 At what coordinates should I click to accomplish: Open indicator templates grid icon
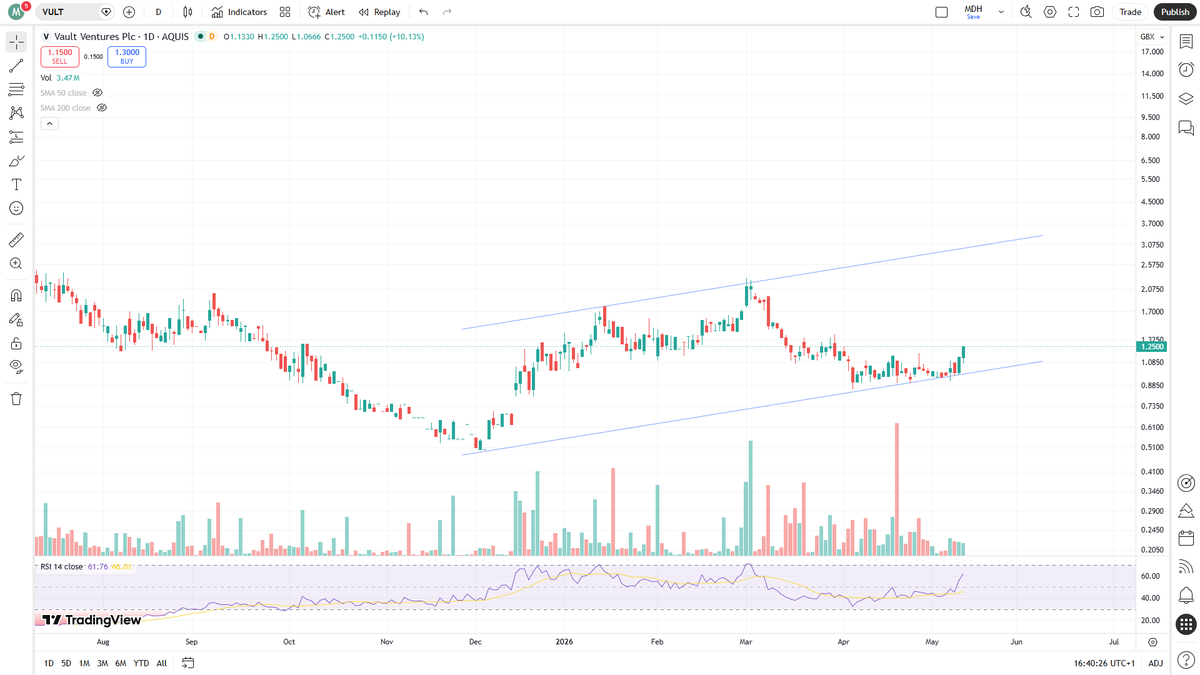pos(285,12)
